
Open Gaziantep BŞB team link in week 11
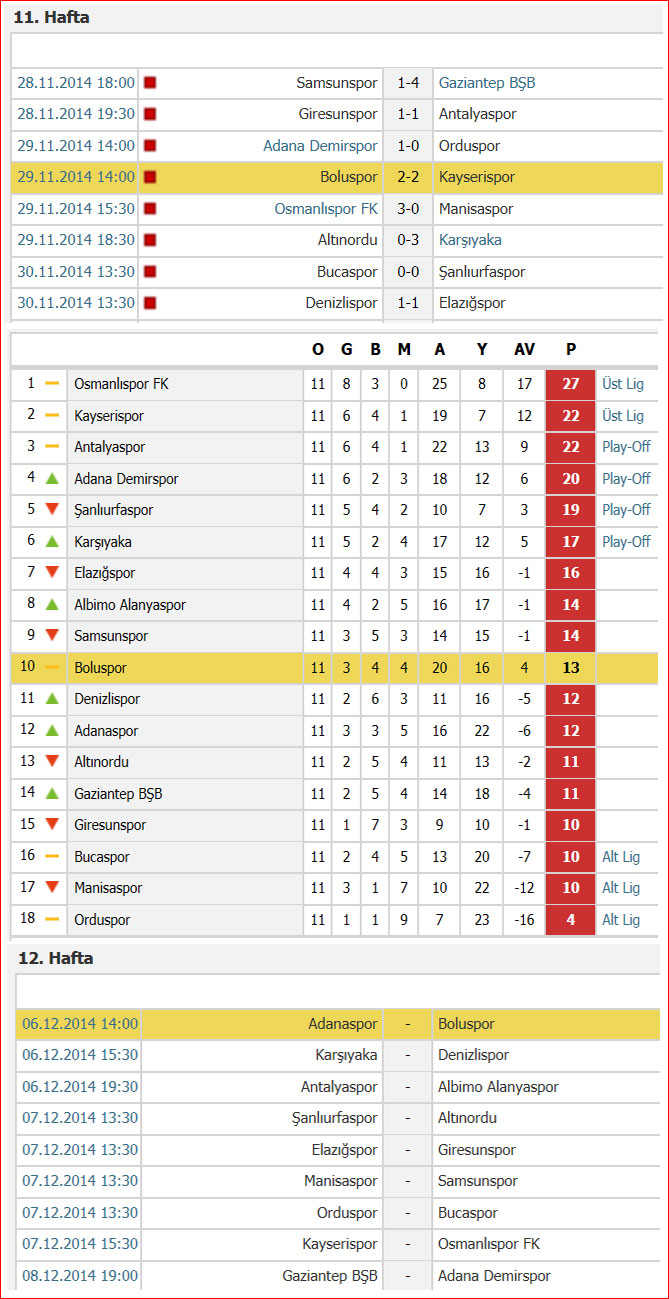tap(487, 83)
